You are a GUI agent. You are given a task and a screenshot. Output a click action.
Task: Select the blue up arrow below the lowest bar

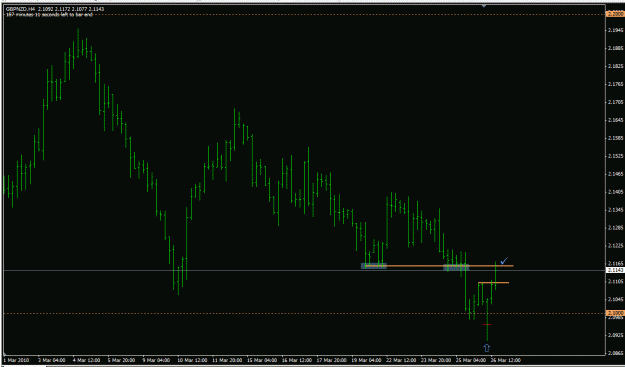pyautogui.click(x=487, y=348)
